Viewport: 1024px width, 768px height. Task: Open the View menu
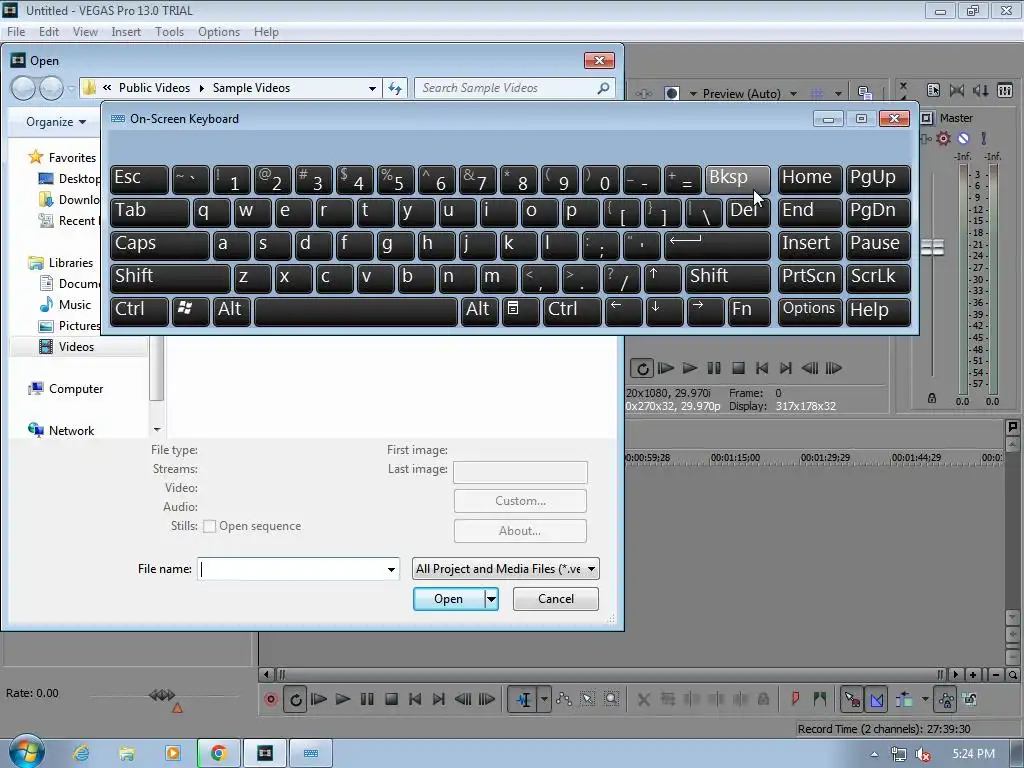pos(85,31)
